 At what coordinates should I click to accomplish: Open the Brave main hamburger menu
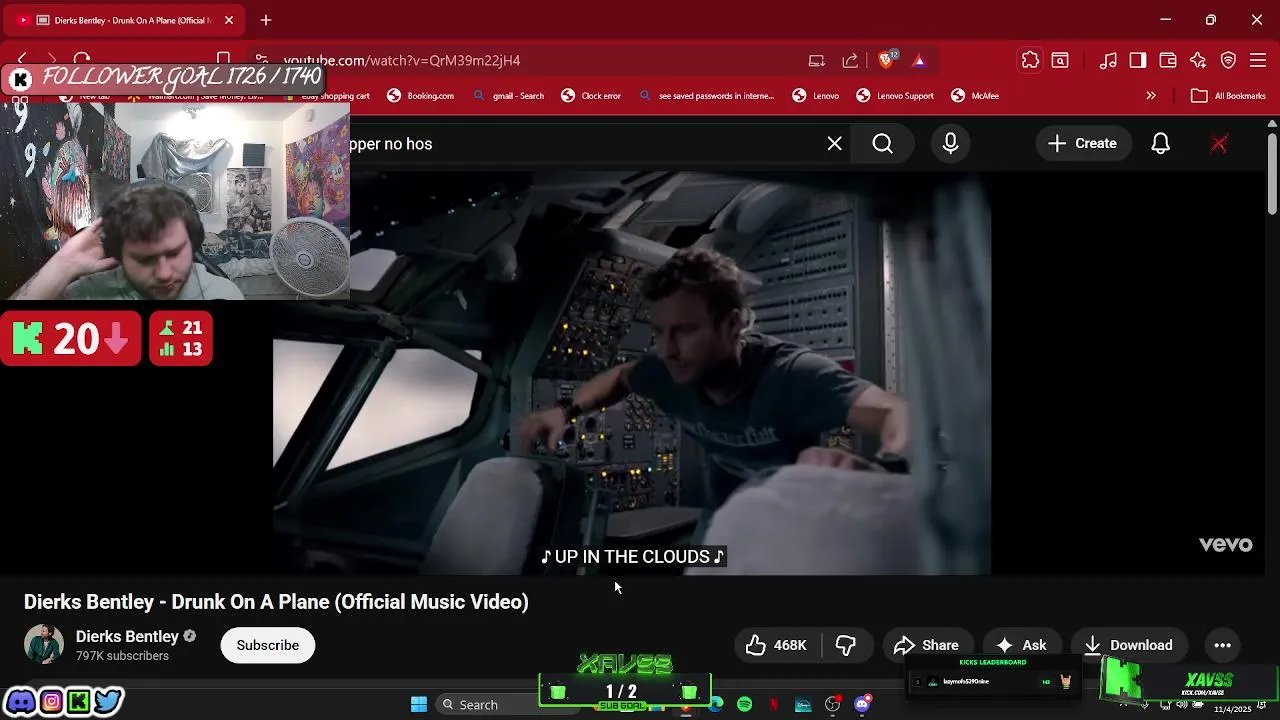1258,60
